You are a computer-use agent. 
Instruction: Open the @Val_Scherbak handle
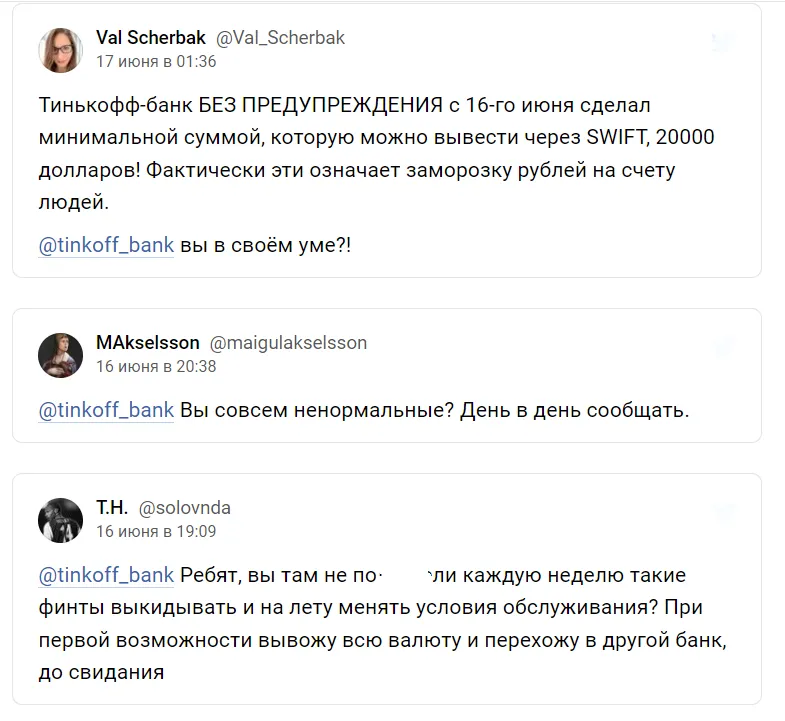(281, 38)
